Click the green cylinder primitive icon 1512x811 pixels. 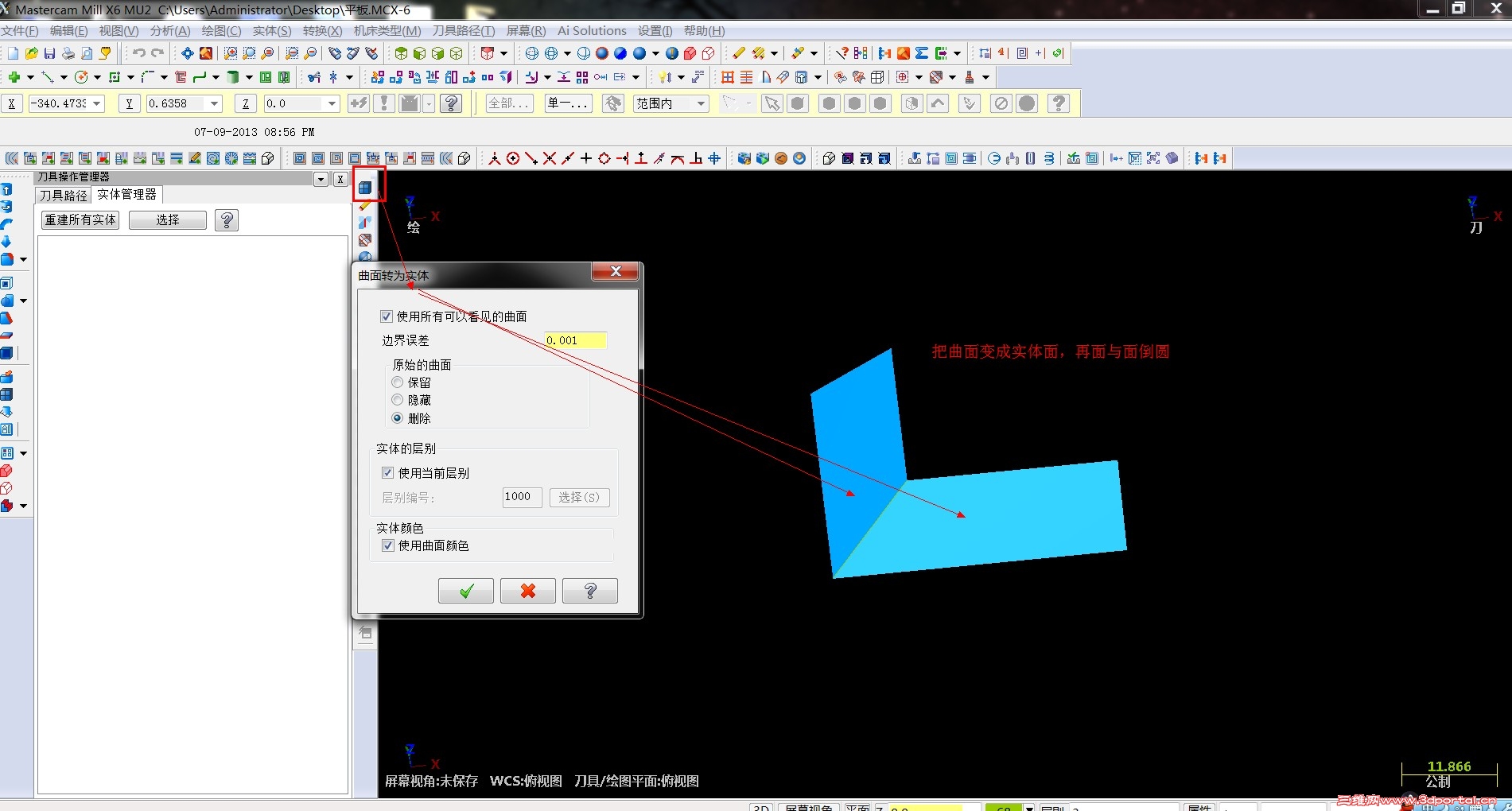(x=233, y=77)
